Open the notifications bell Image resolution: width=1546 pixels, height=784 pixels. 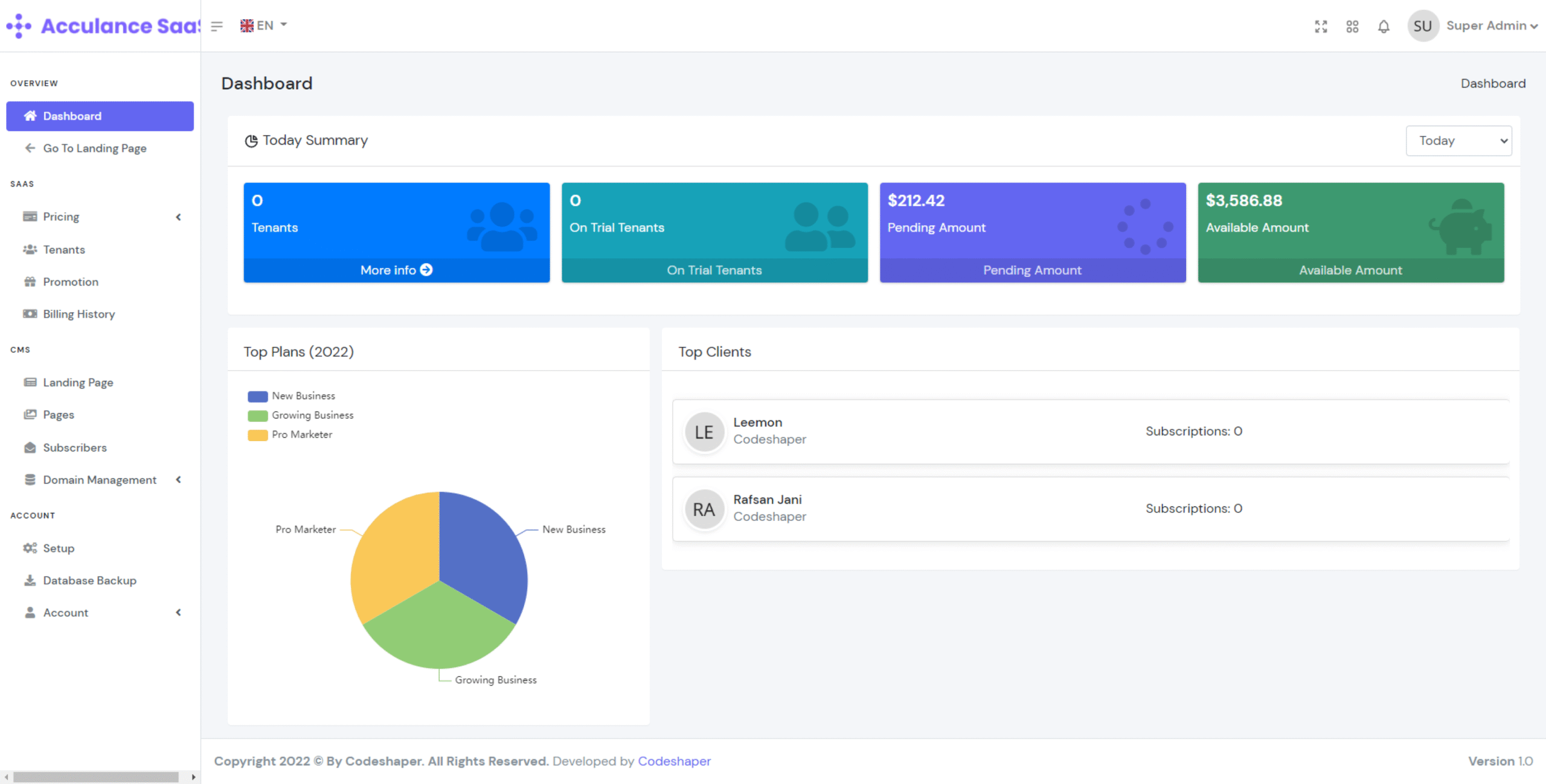(x=1384, y=26)
